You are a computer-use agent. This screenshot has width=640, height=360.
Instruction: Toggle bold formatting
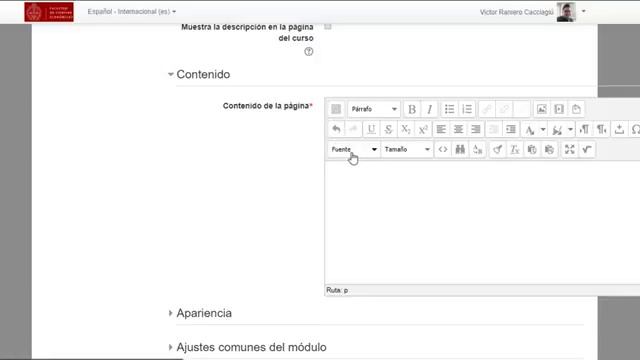[412, 109]
